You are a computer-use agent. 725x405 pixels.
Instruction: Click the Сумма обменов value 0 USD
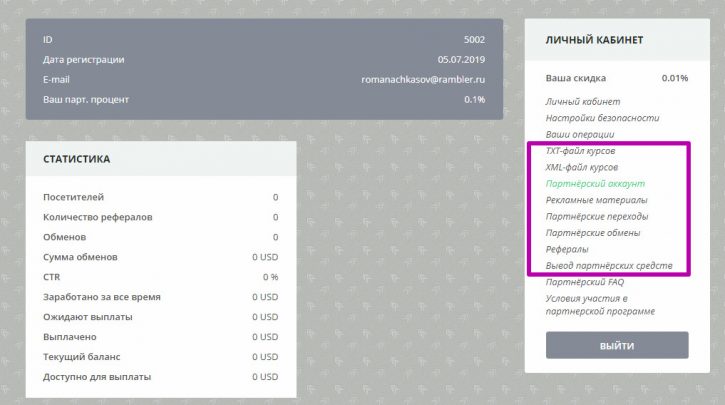(x=265, y=257)
